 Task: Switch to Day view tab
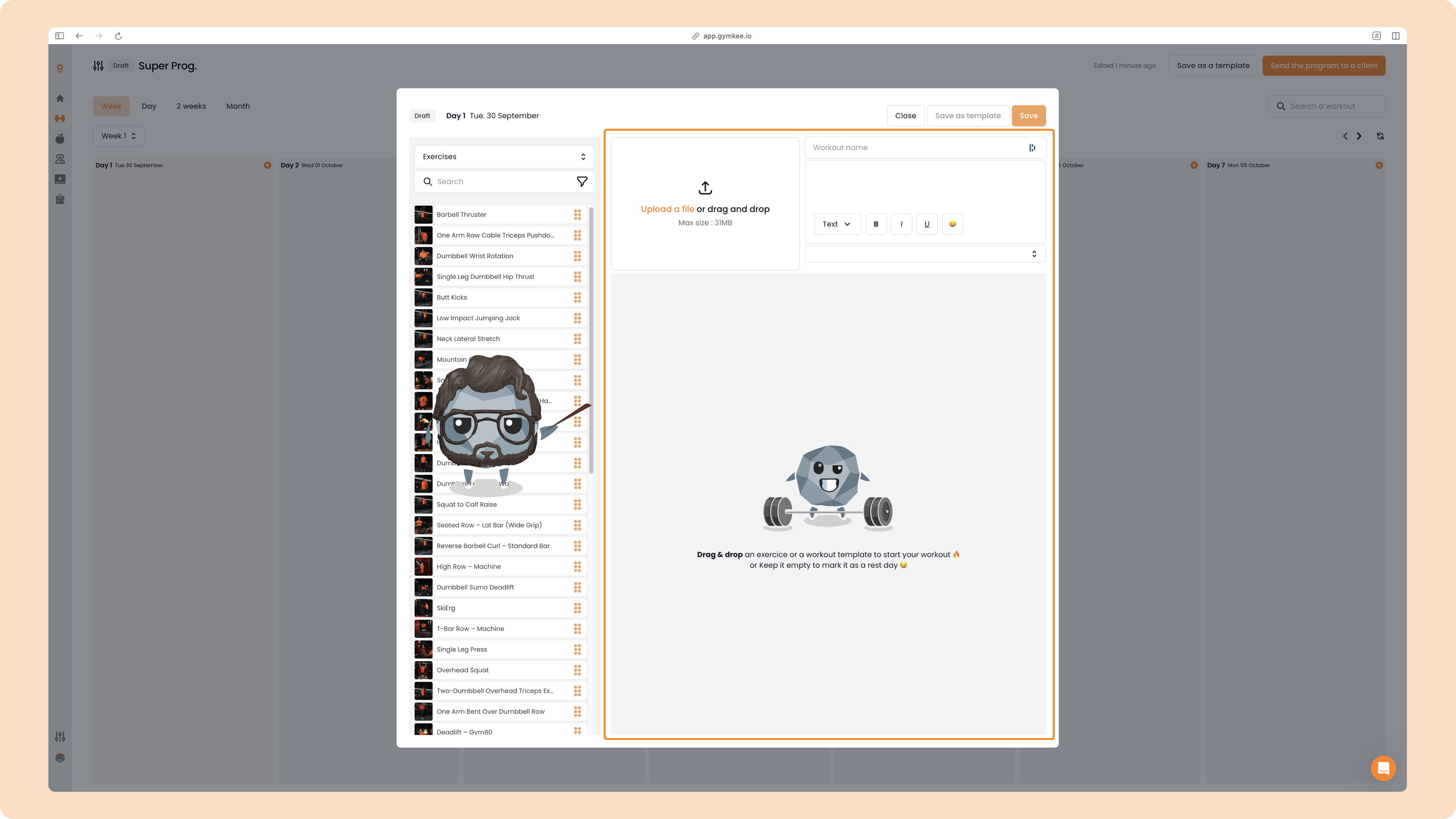point(149,106)
